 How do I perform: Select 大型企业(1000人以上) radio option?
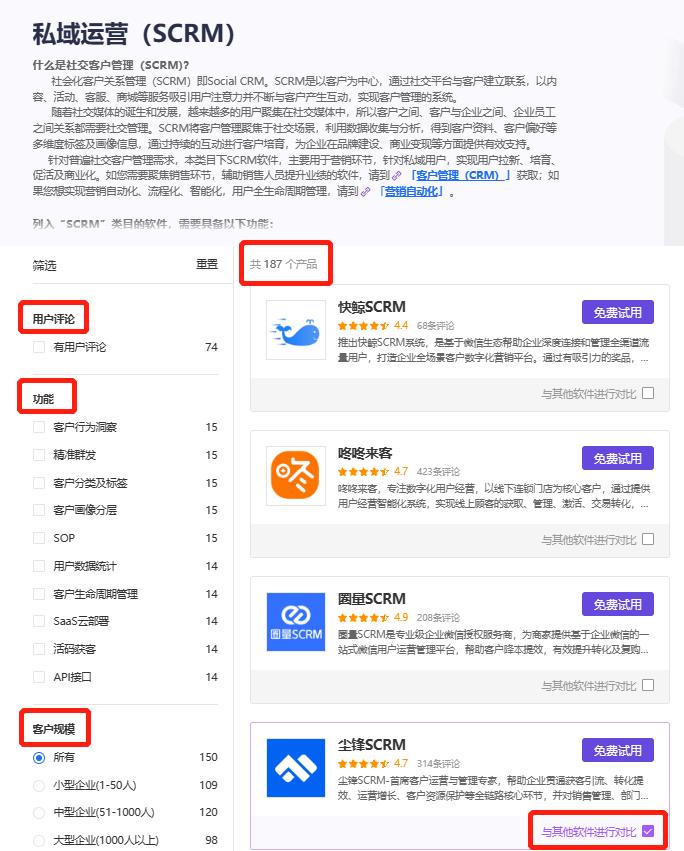(39, 841)
